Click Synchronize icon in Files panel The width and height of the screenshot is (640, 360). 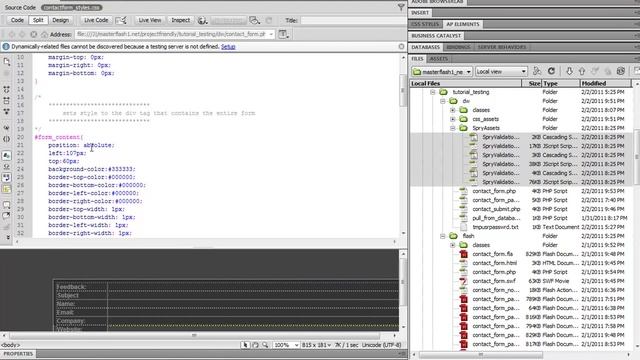pyautogui.click(x=620, y=71)
